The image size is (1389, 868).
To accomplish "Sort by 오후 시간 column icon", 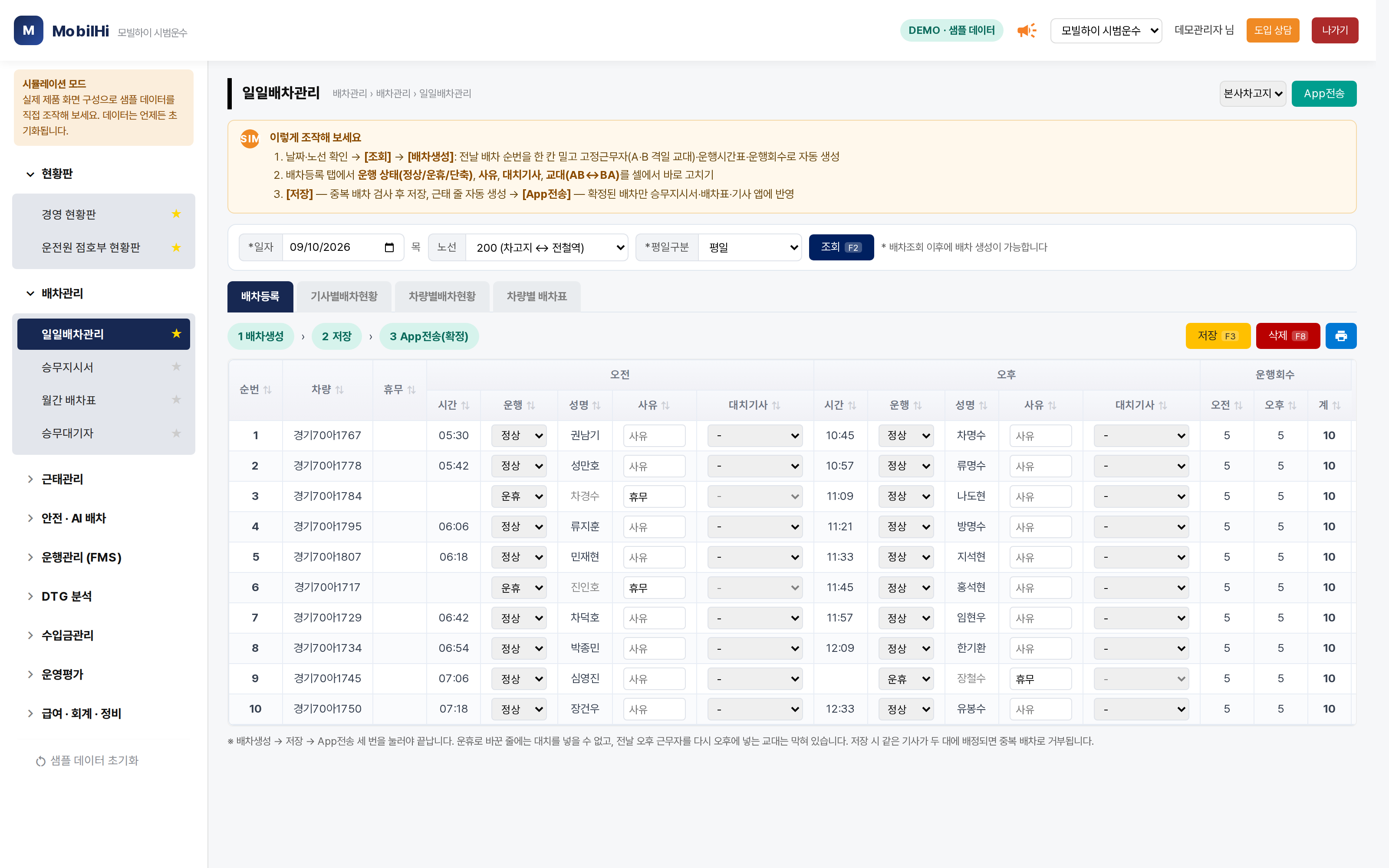I will 852,405.
